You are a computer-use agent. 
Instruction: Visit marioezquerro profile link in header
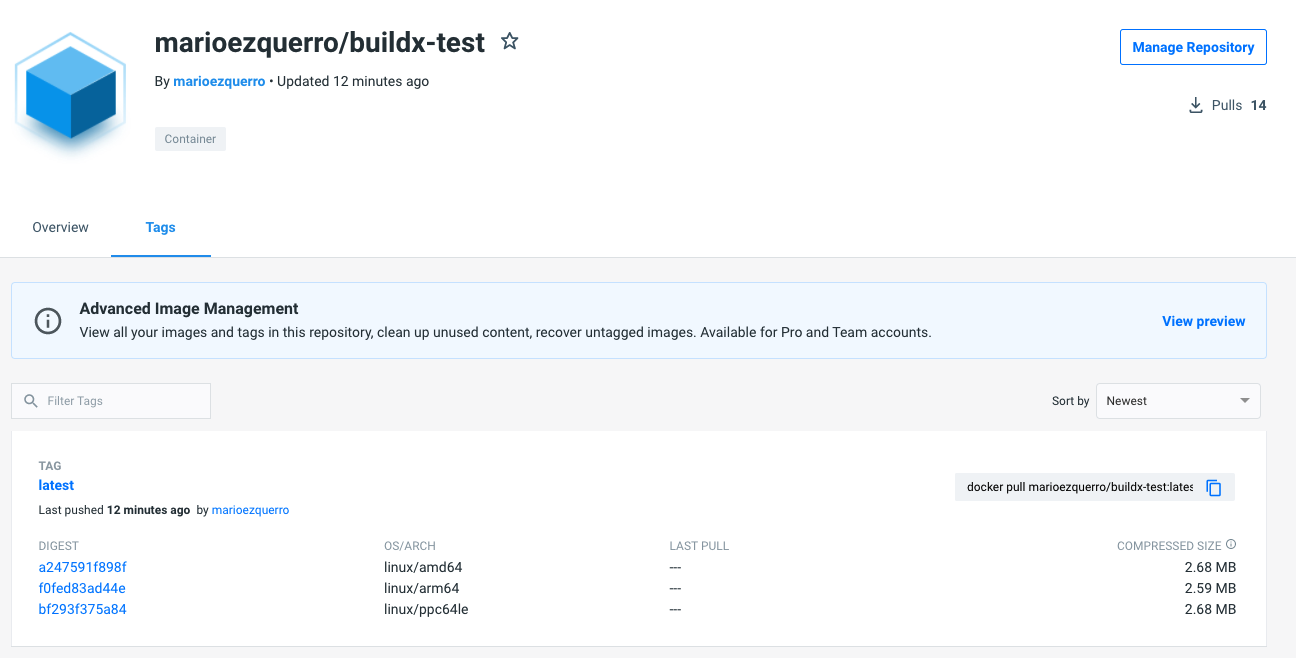(x=219, y=81)
